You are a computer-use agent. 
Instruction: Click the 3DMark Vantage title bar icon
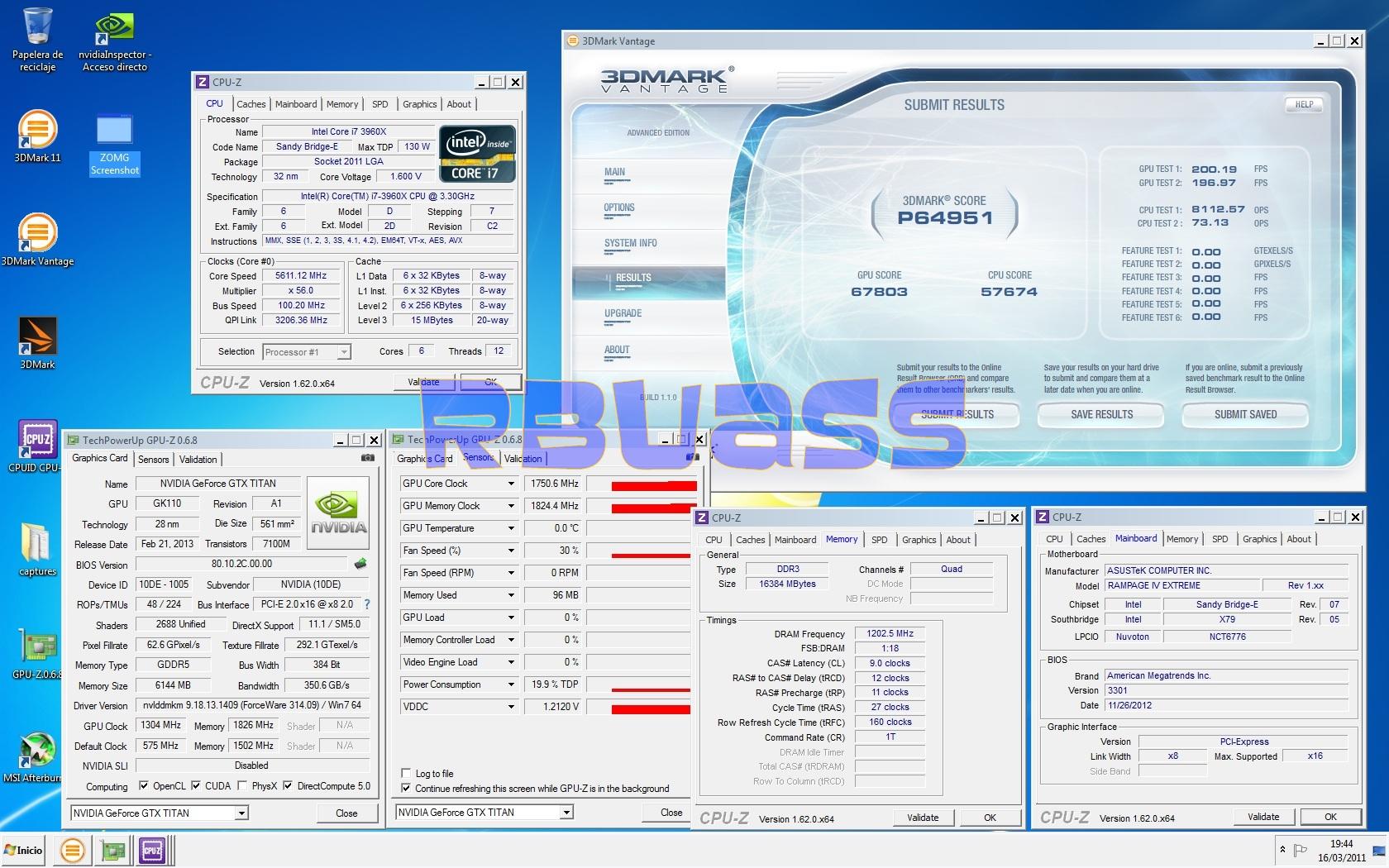click(x=572, y=41)
